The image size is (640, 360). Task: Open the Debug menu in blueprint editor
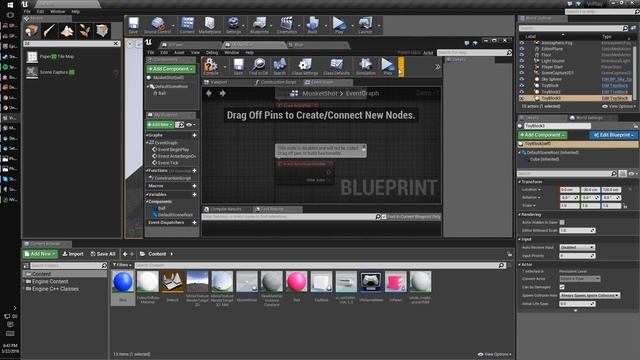(212, 53)
